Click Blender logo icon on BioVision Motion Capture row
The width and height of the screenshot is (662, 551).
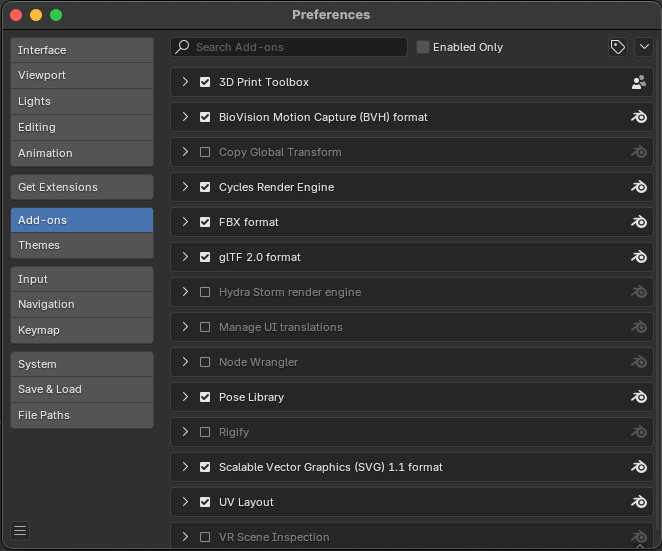(x=639, y=117)
